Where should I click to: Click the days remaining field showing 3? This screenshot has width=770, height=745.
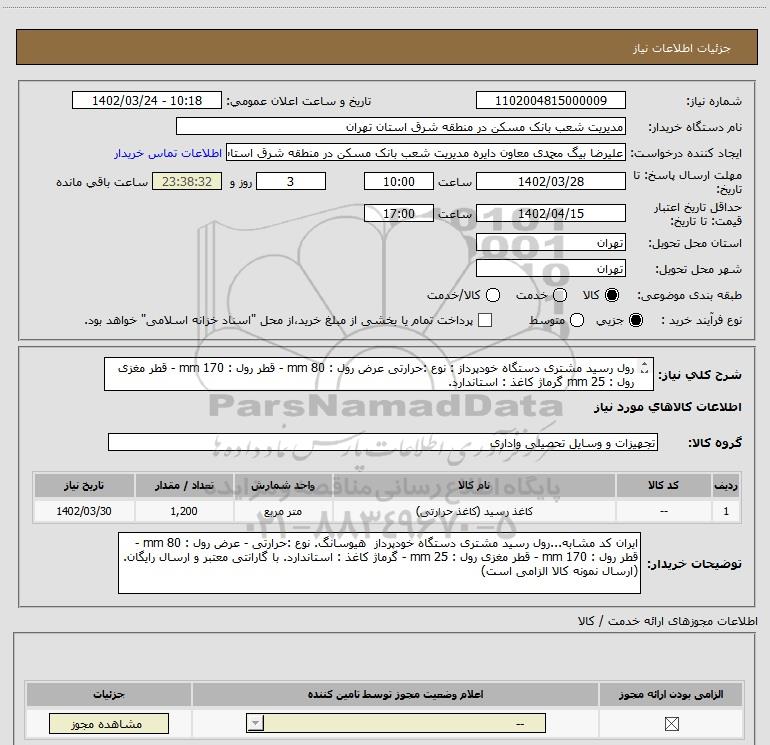pyautogui.click(x=291, y=181)
